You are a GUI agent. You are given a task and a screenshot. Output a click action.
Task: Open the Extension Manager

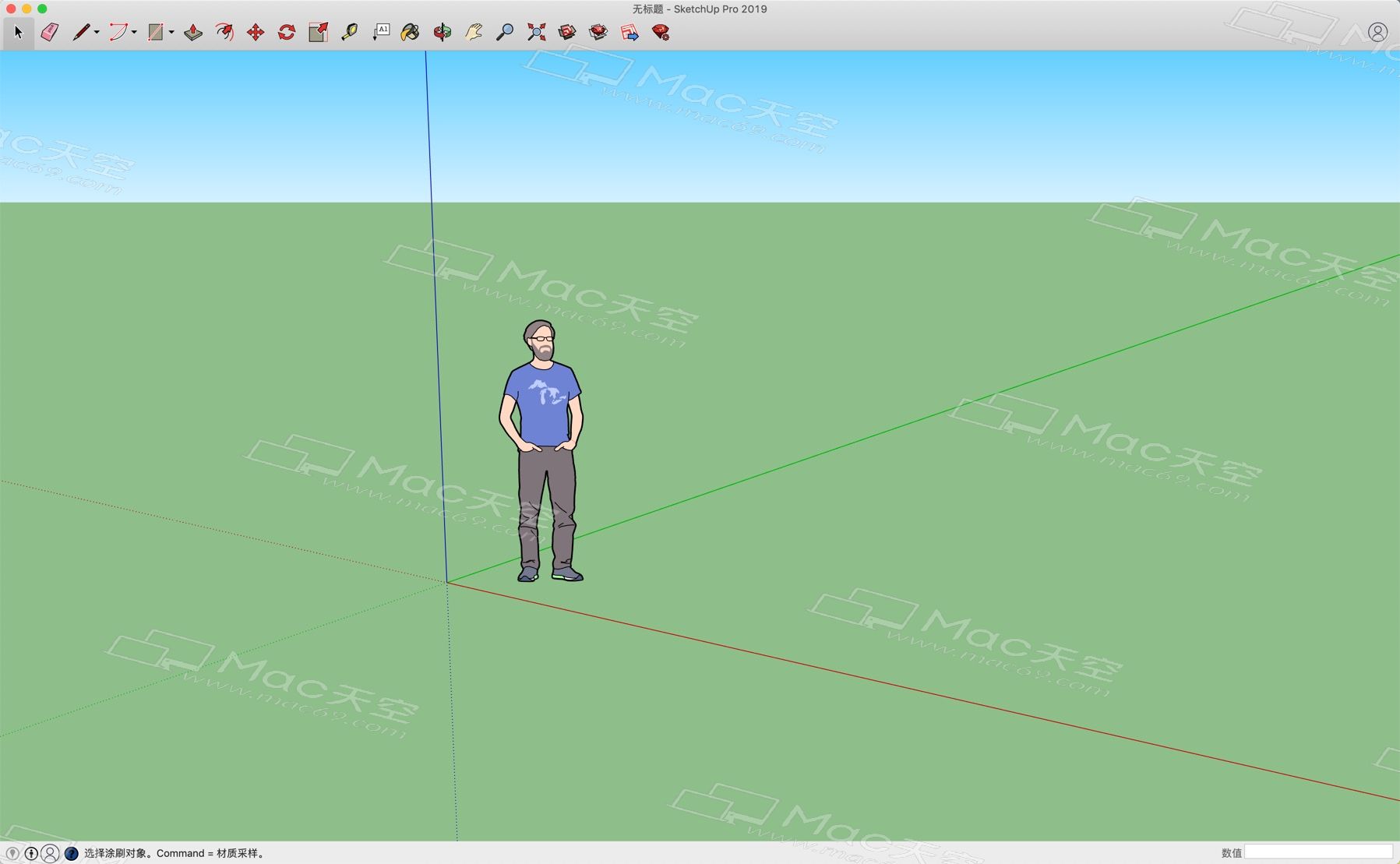coord(661,32)
